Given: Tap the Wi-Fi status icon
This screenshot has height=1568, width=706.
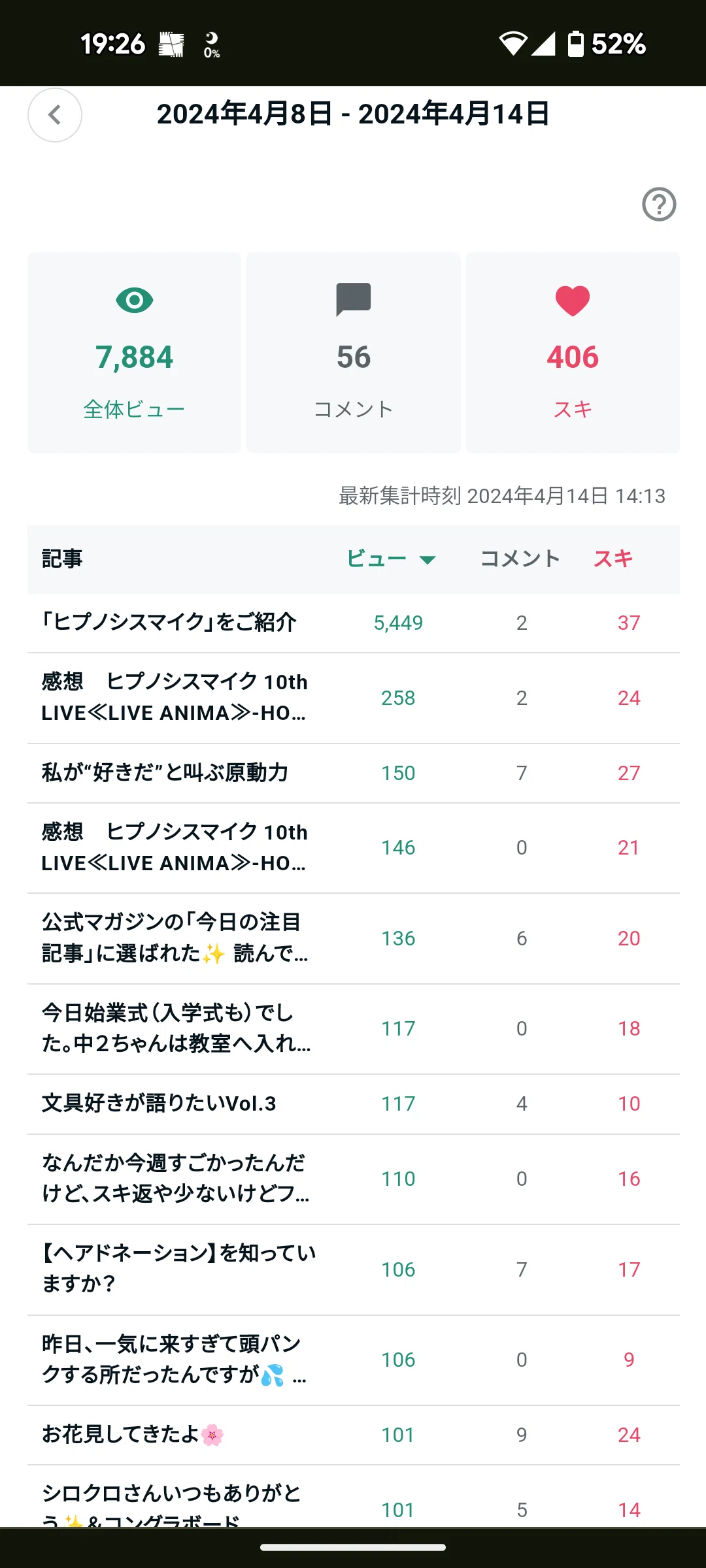Looking at the screenshot, I should [x=513, y=44].
